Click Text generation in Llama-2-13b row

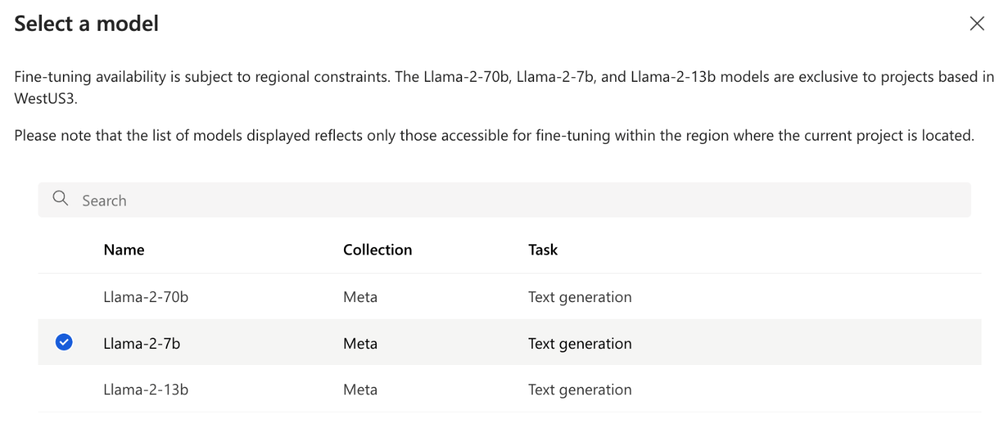point(580,389)
